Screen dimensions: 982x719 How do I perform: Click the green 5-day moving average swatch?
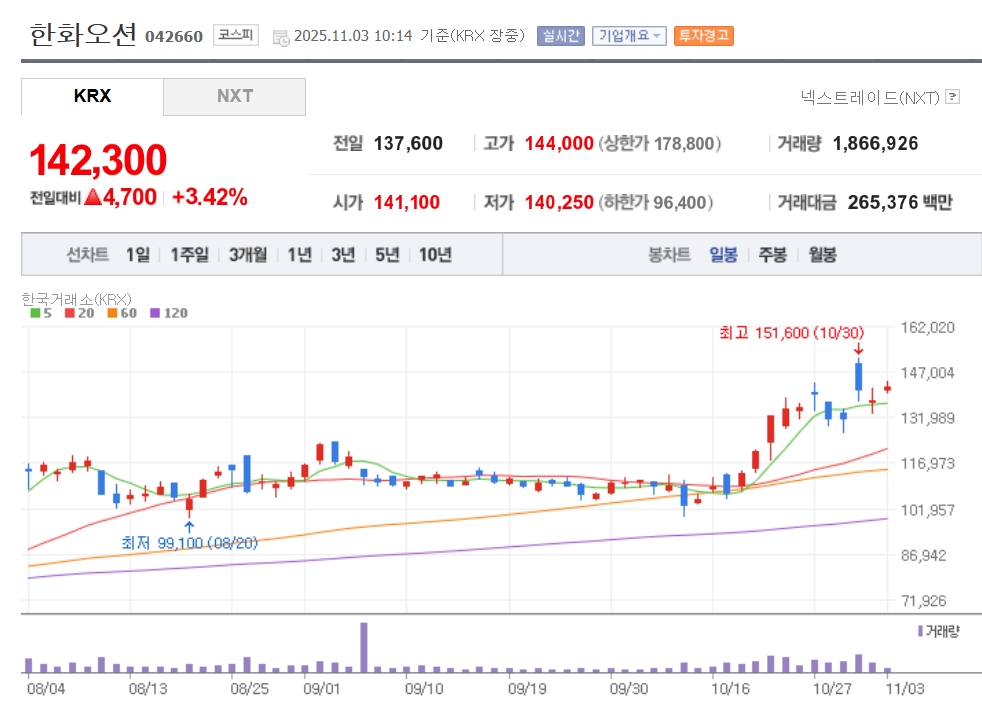tap(35, 313)
